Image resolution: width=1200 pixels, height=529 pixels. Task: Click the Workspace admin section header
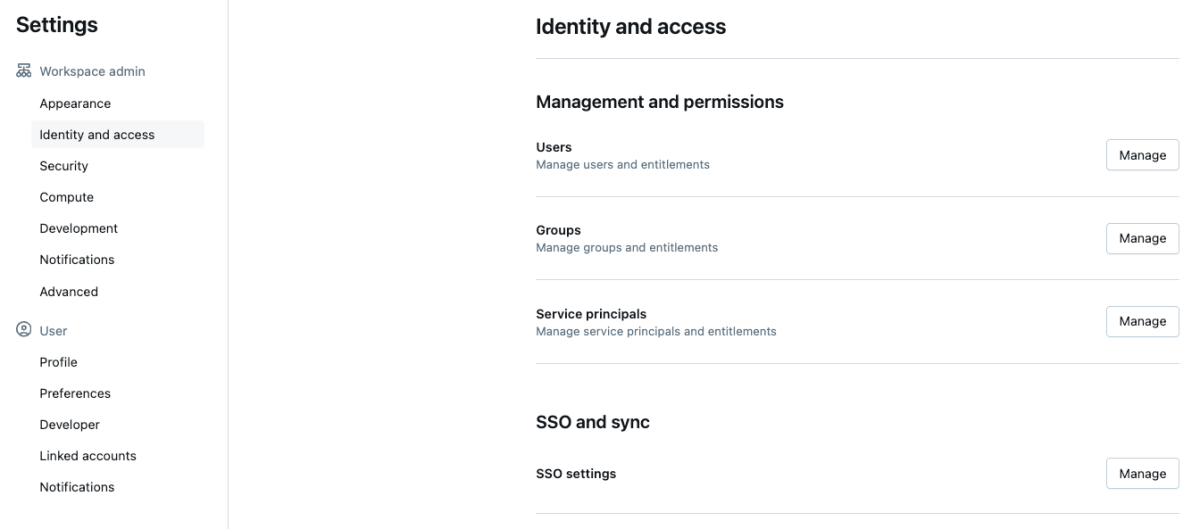click(x=92, y=72)
